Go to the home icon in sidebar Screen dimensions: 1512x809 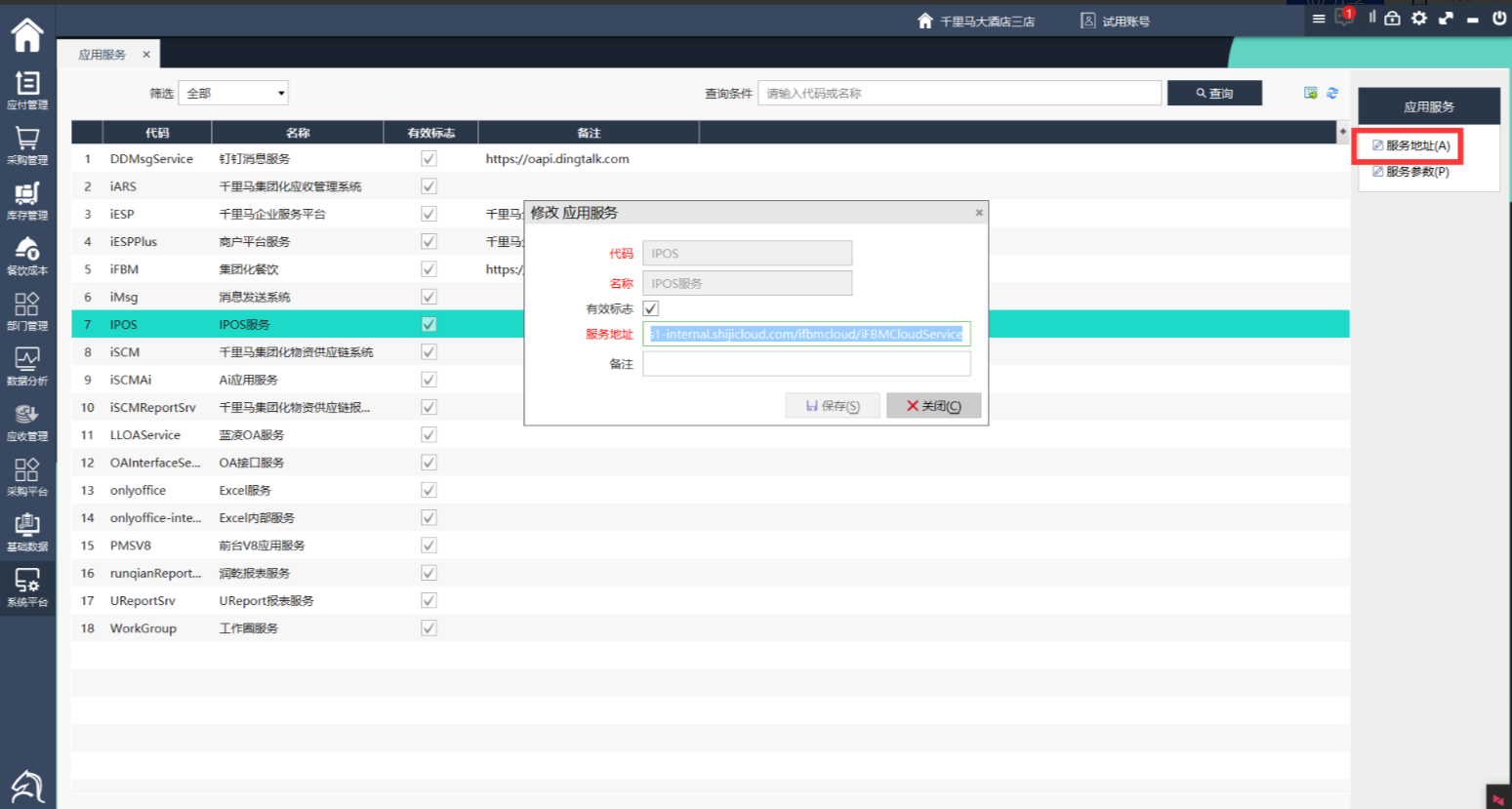click(27, 35)
